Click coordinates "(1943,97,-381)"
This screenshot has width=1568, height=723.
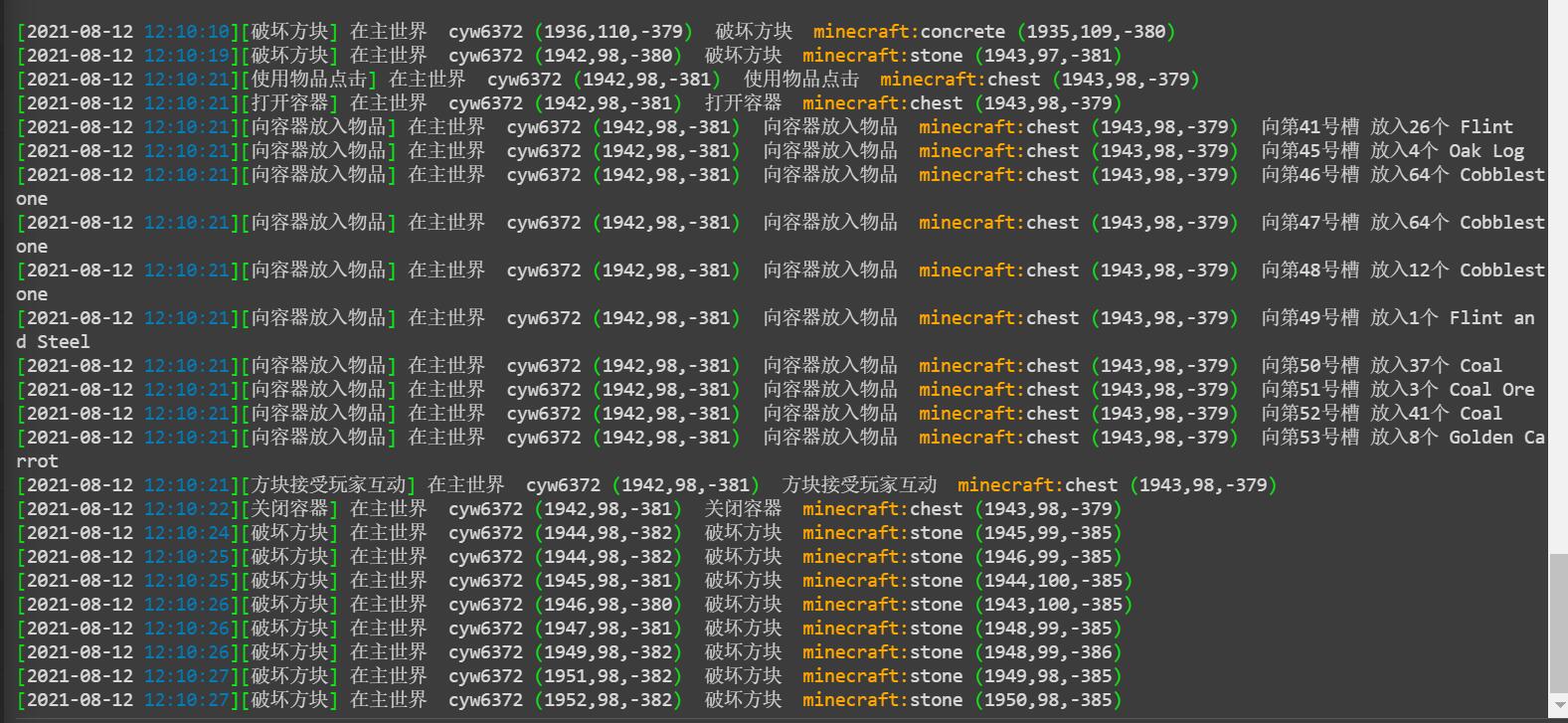(1048, 56)
